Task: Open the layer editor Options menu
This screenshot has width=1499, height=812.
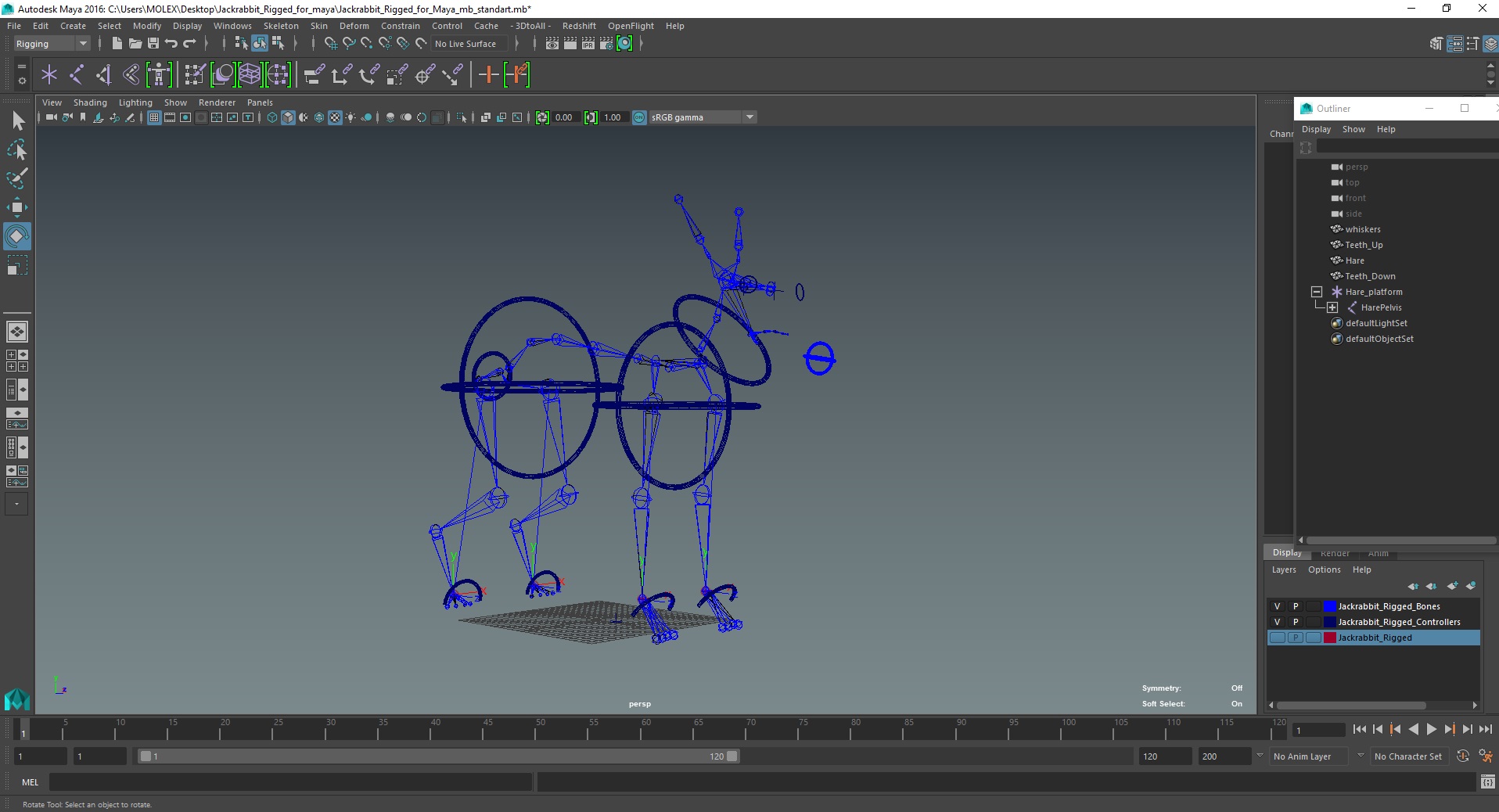Action: pos(1324,569)
